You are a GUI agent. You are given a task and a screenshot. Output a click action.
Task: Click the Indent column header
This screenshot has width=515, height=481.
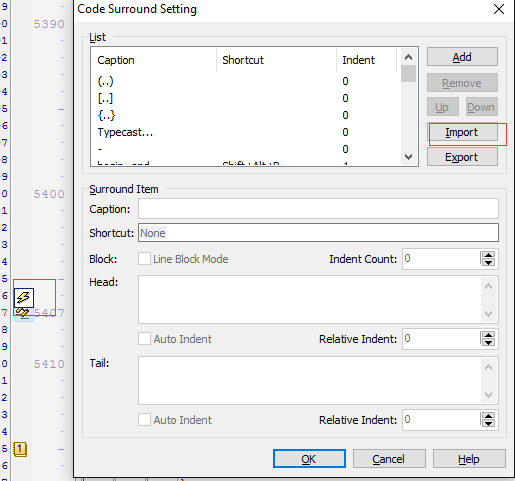coord(367,60)
